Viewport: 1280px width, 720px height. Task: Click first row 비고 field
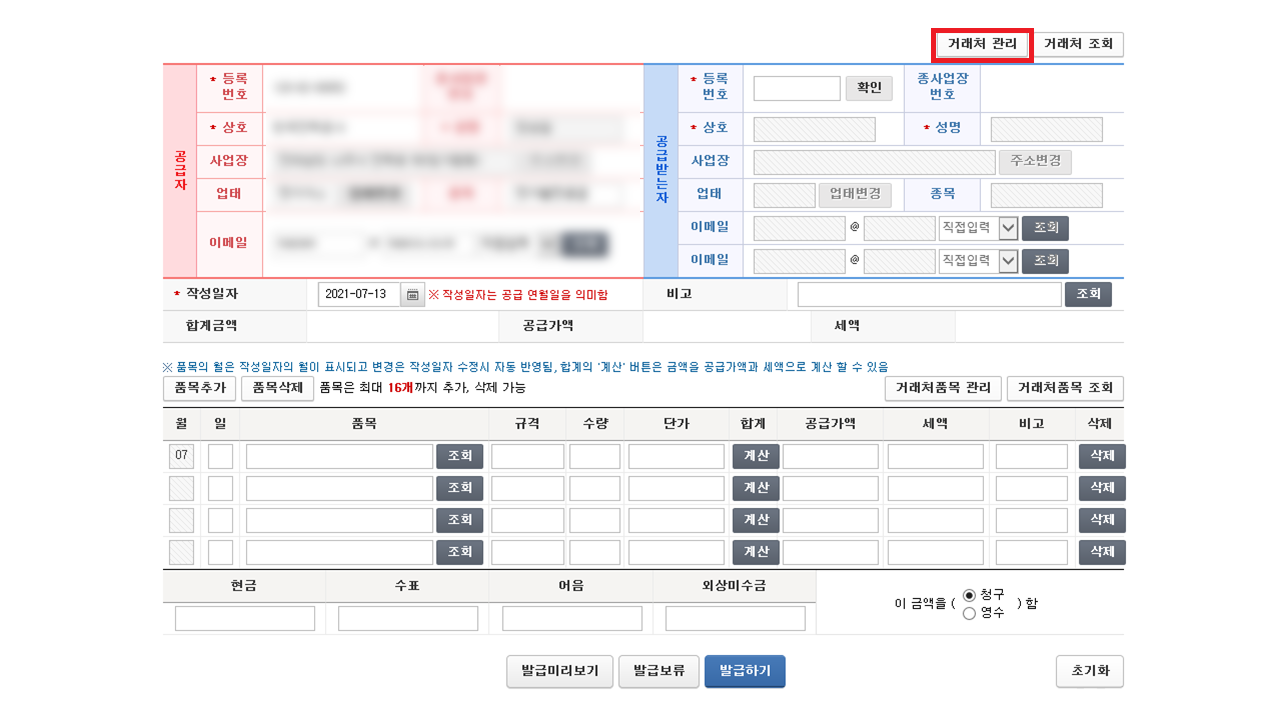(1032, 457)
